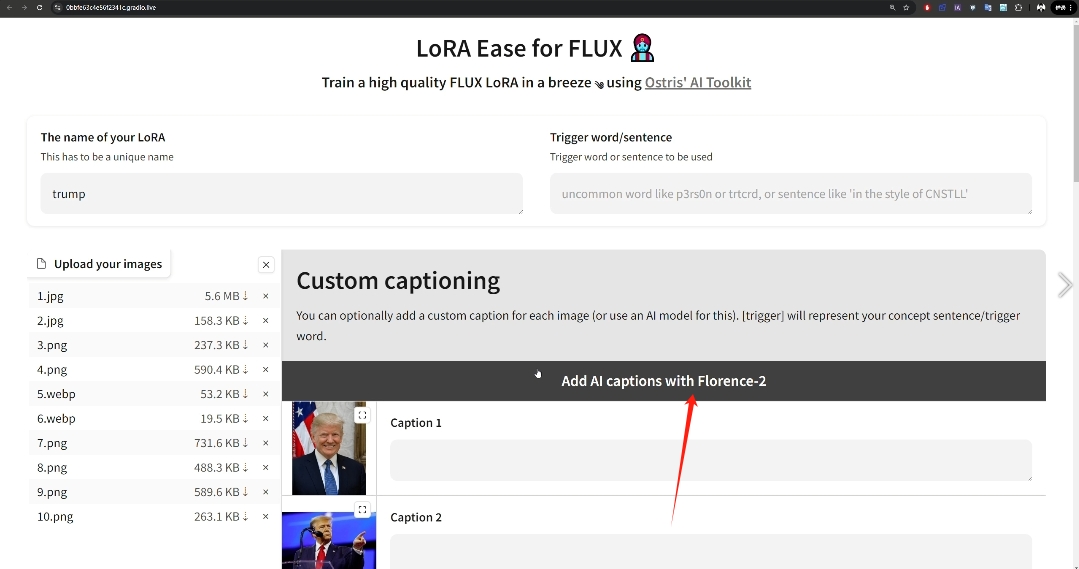
Task: Download the 3.png file via arrow icon
Action: point(245,345)
